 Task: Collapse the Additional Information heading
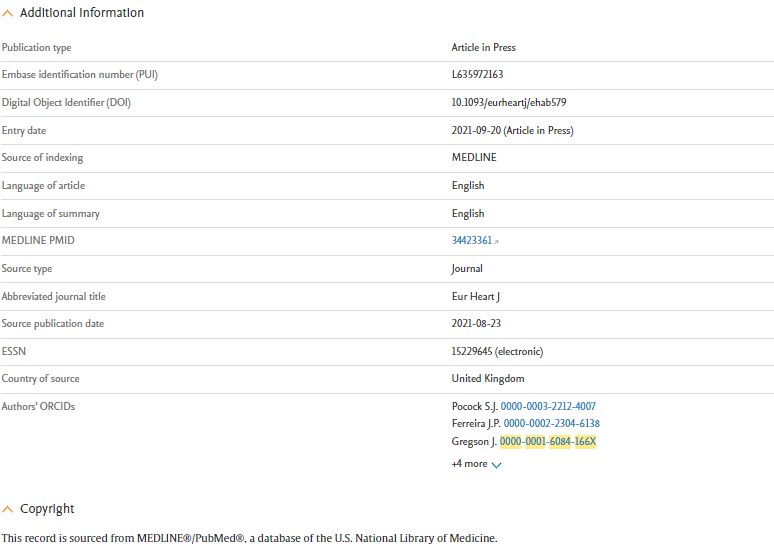point(81,13)
